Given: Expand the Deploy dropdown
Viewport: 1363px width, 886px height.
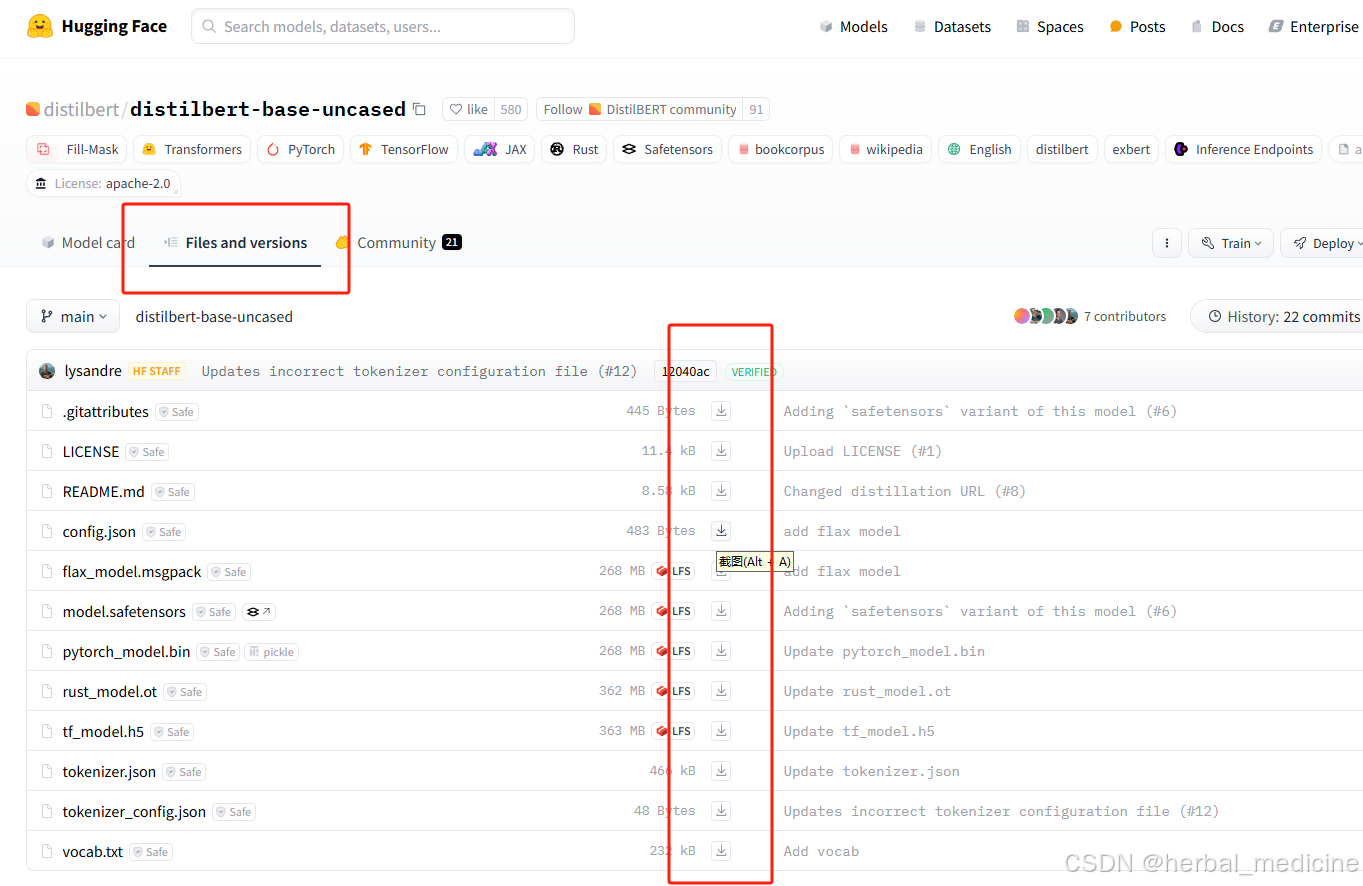Looking at the screenshot, I should tap(1322, 243).
